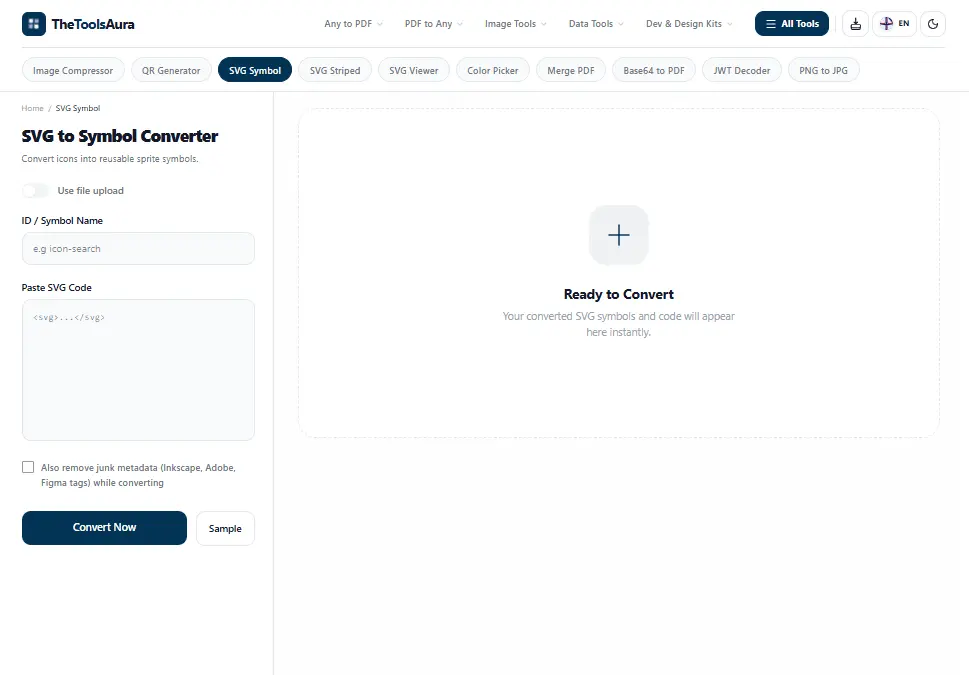Click the TheToolsAura logo icon

33,24
